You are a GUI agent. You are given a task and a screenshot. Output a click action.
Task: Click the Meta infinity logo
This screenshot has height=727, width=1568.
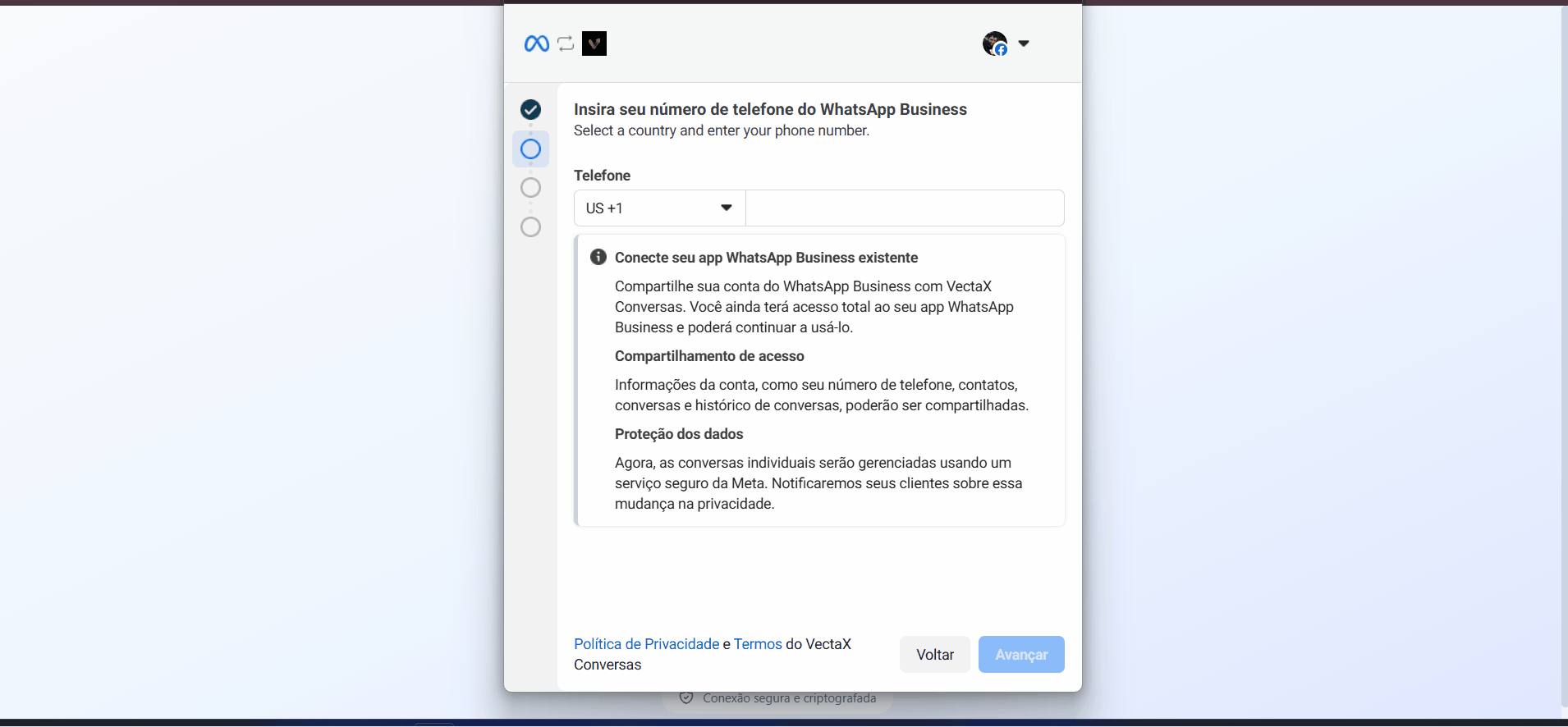click(536, 43)
